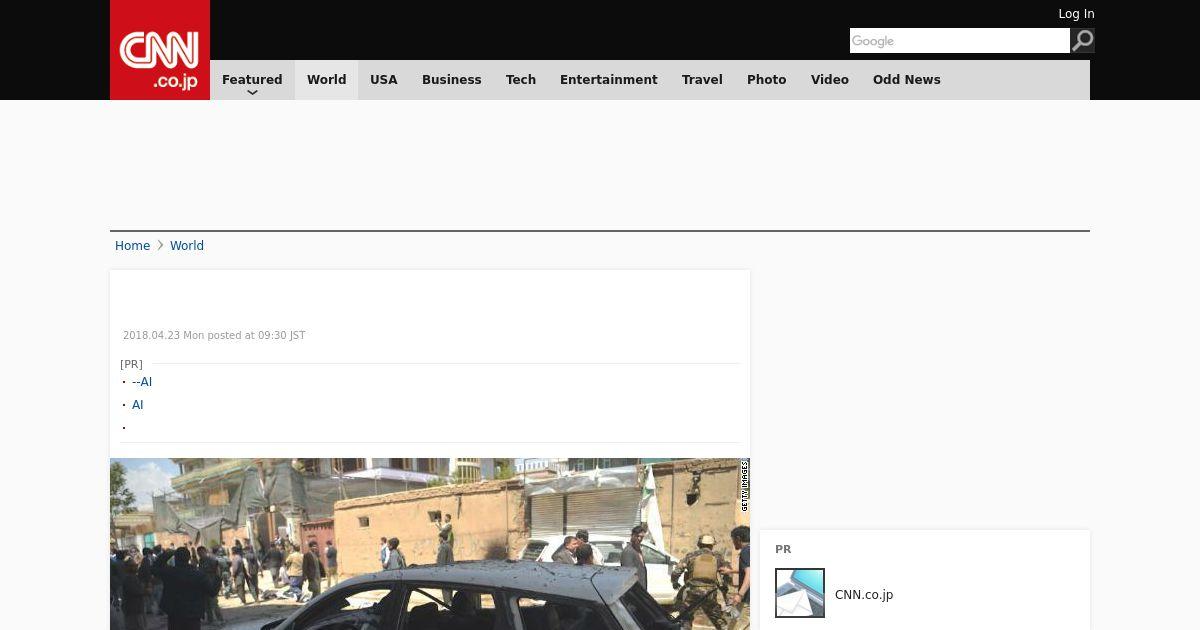Click the magnifier search icon
The width and height of the screenshot is (1200, 630).
click(1082, 41)
